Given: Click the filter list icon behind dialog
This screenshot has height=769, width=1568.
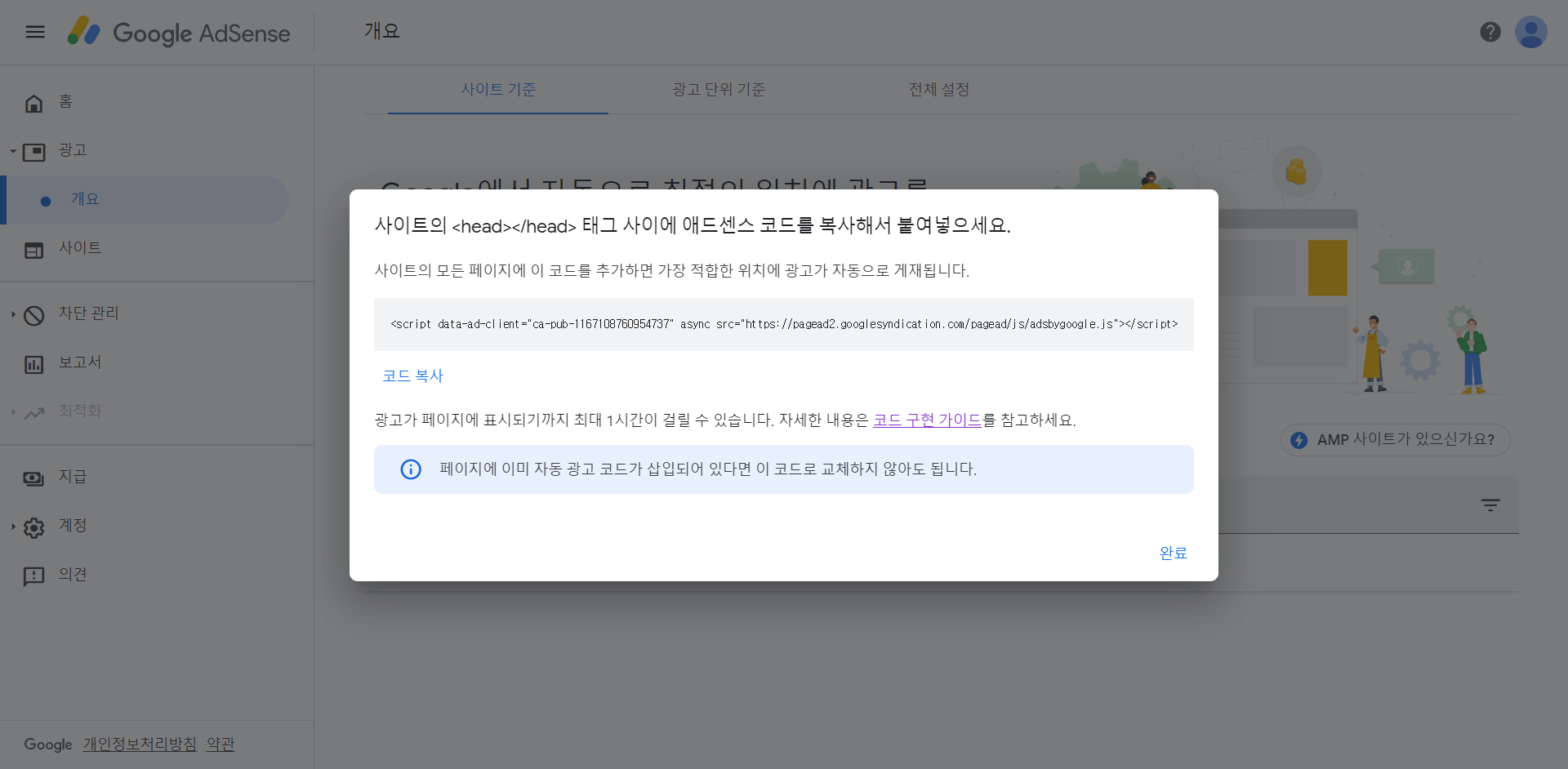Looking at the screenshot, I should 1490,505.
